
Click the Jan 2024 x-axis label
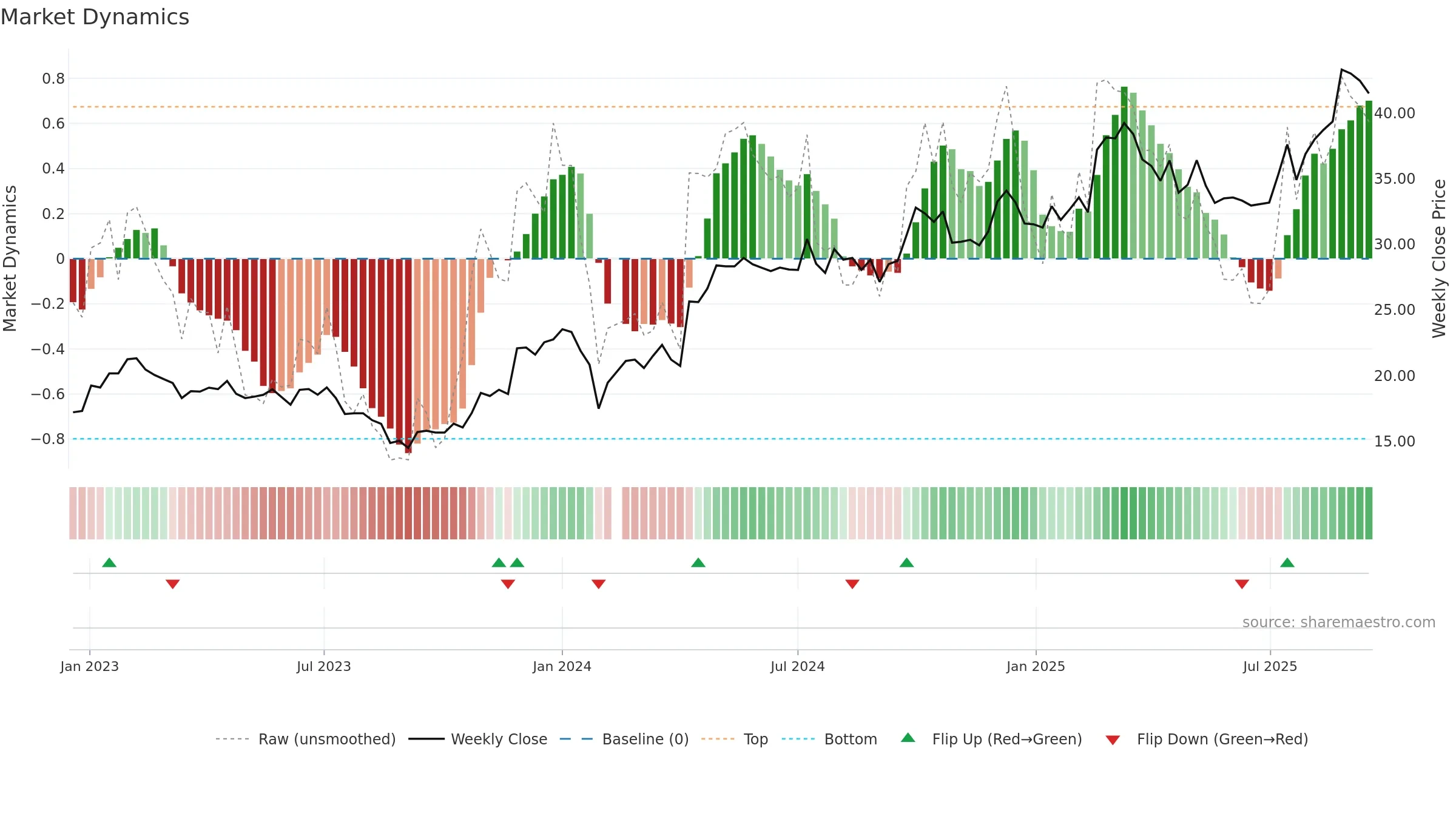coord(562,666)
